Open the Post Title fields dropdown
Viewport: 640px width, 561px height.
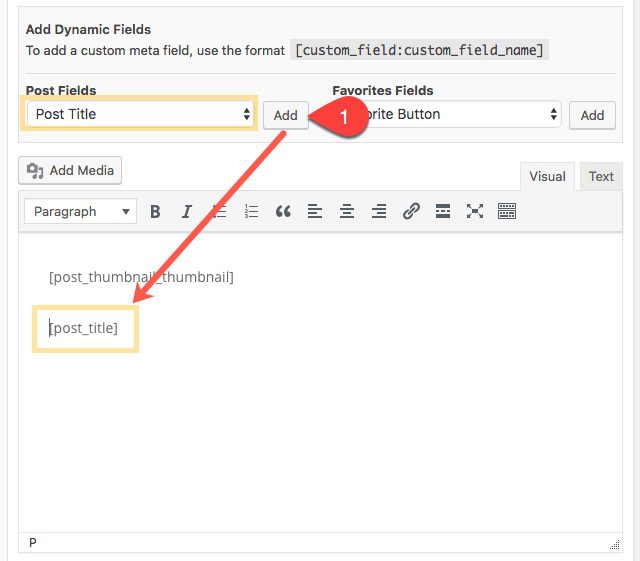[142, 114]
